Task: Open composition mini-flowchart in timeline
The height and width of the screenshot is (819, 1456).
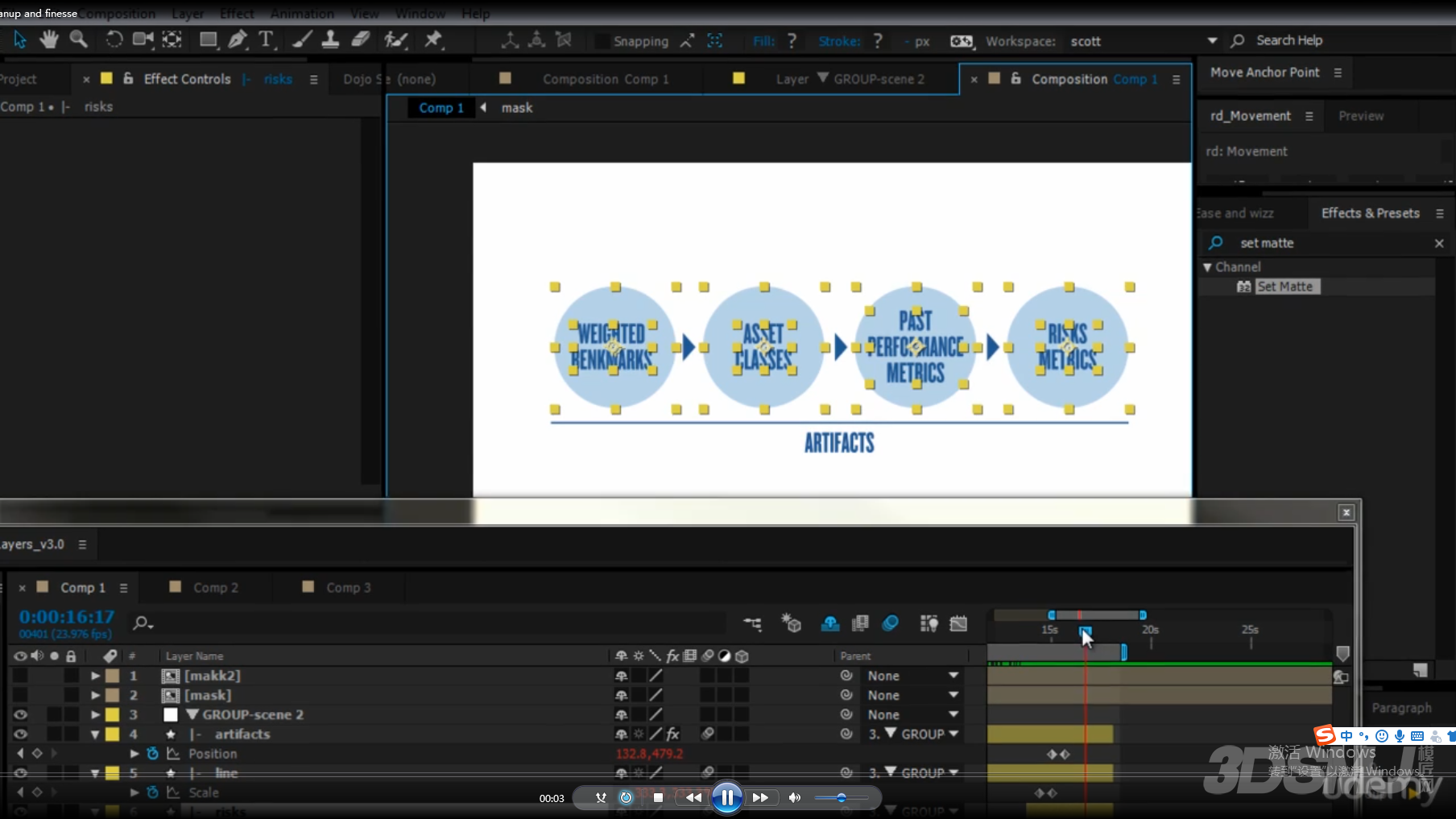Action: pos(752,623)
